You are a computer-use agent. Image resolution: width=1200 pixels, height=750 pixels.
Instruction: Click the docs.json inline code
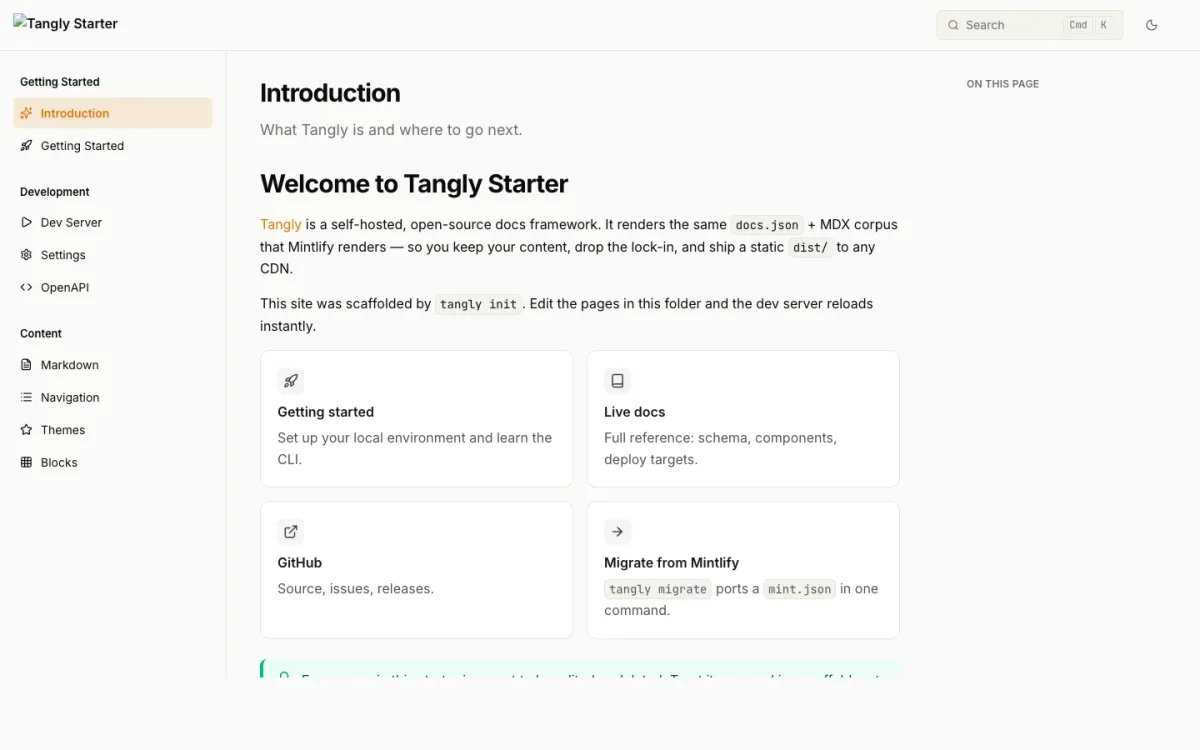click(767, 225)
